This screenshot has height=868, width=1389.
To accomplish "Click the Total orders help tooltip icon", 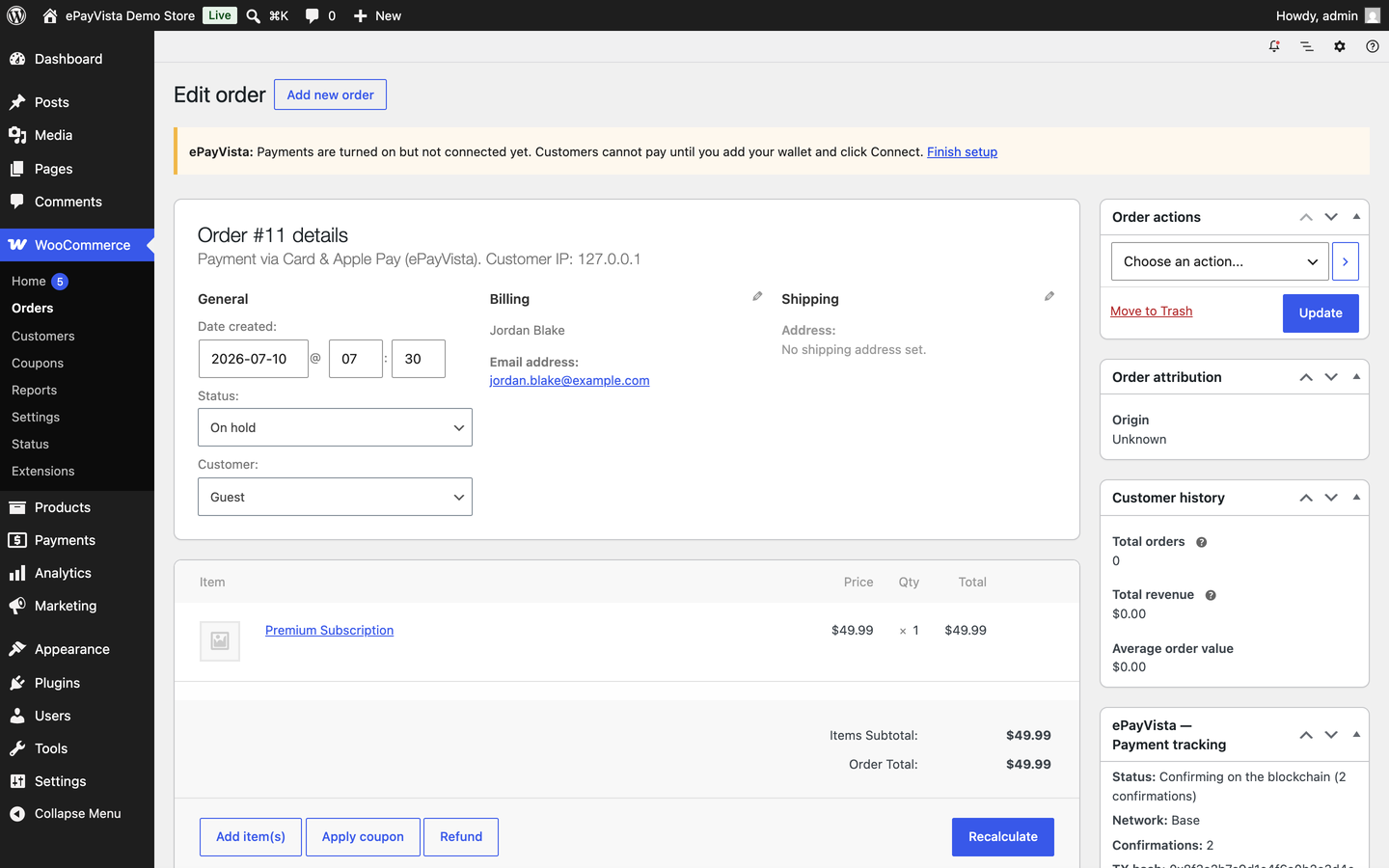I will click(x=1202, y=542).
